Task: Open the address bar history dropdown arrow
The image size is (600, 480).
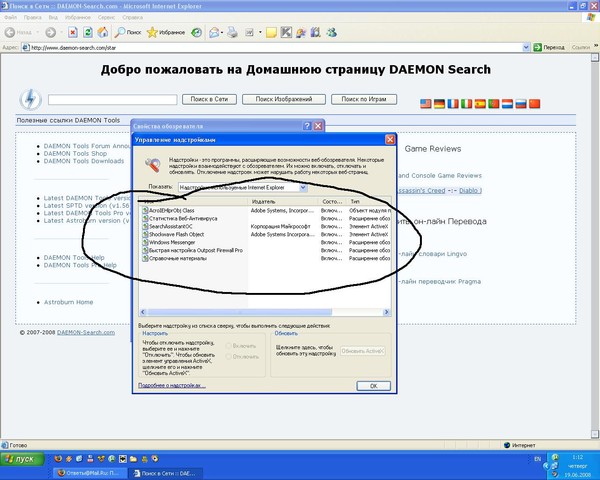Action: (526, 47)
